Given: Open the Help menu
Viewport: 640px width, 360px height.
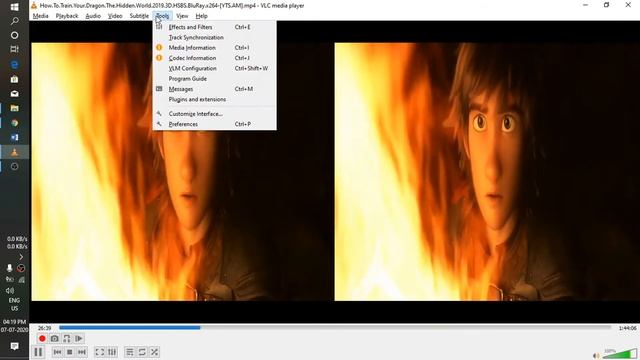Looking at the screenshot, I should (202, 16).
